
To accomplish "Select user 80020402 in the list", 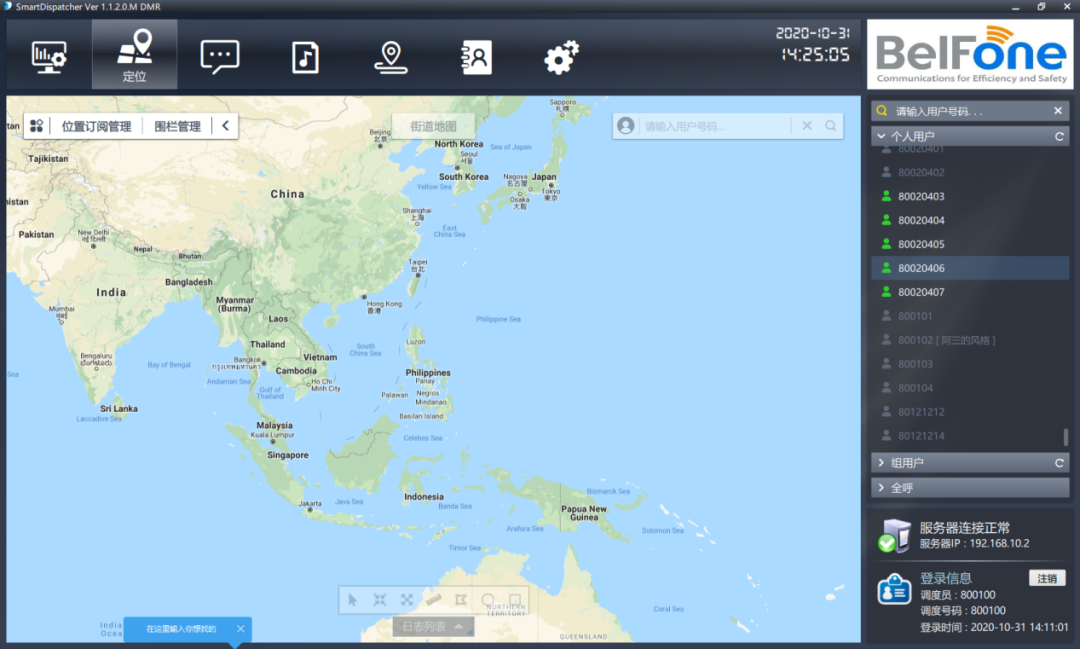I will tap(970, 172).
